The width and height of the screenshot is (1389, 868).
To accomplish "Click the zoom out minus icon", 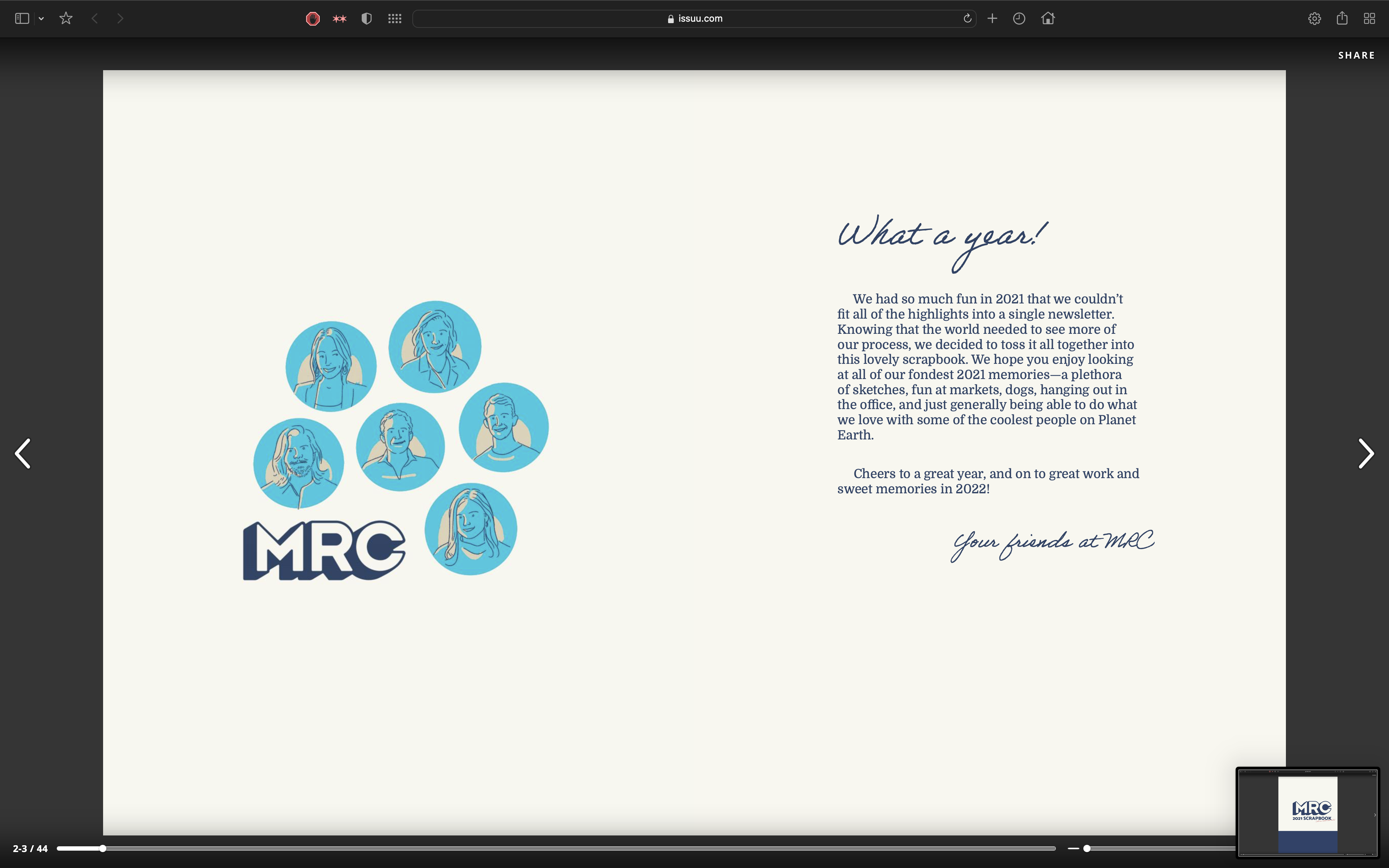I will coord(1073,848).
